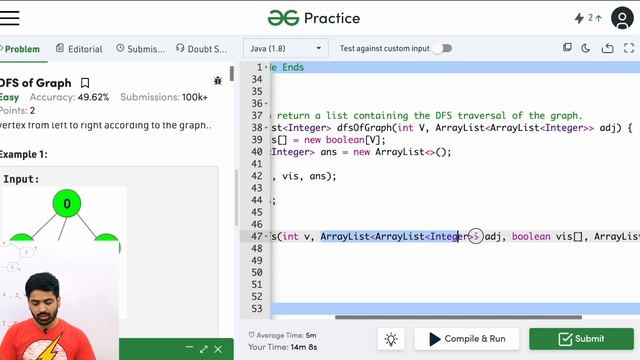The height and width of the screenshot is (360, 640).
Task: Click the hint lightbulb button
Action: (391, 339)
